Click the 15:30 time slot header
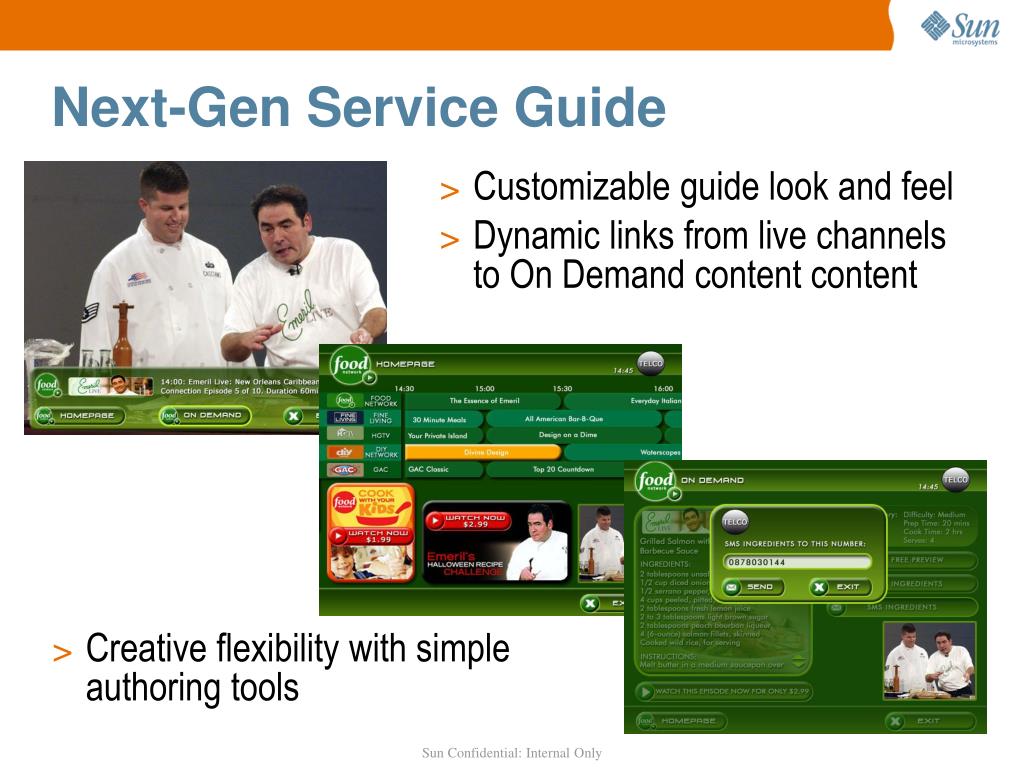 pos(562,388)
